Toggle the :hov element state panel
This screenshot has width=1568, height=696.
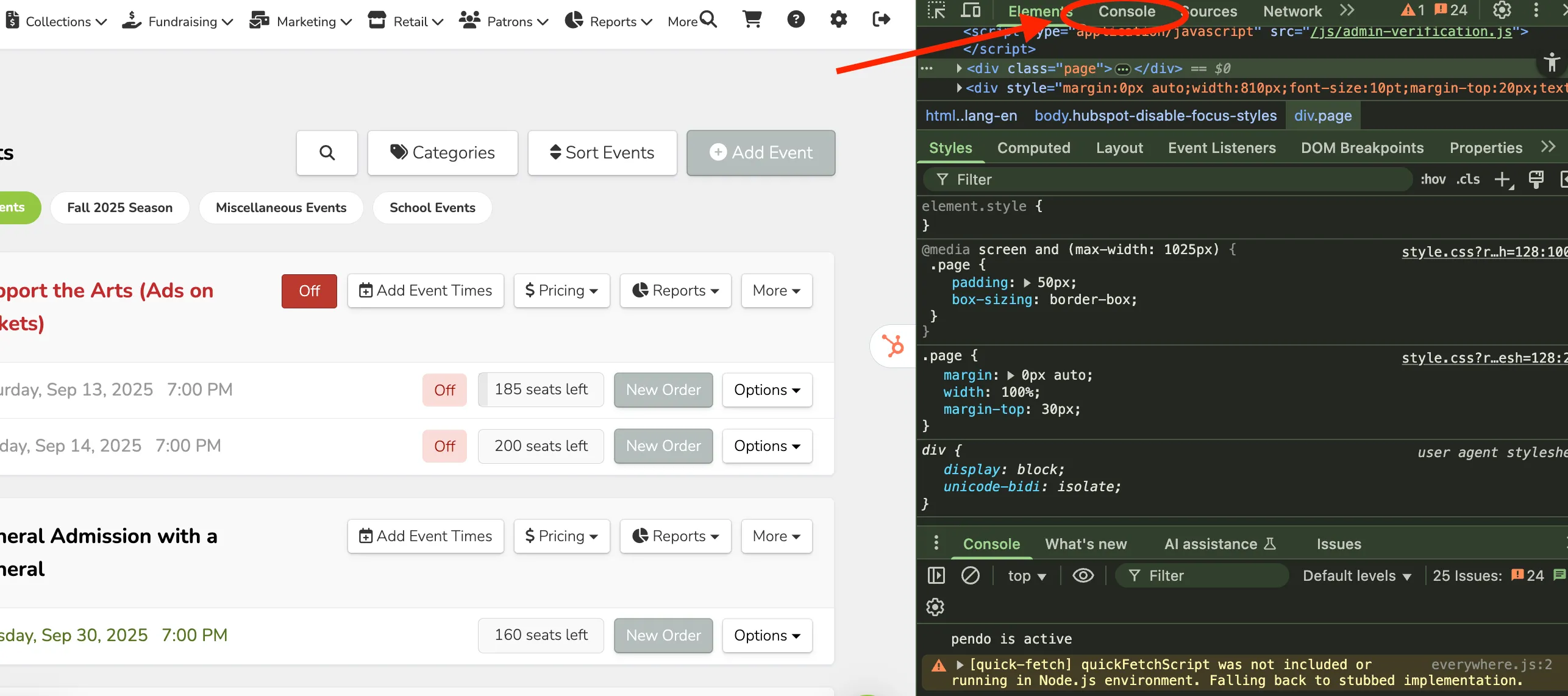[x=1433, y=179]
